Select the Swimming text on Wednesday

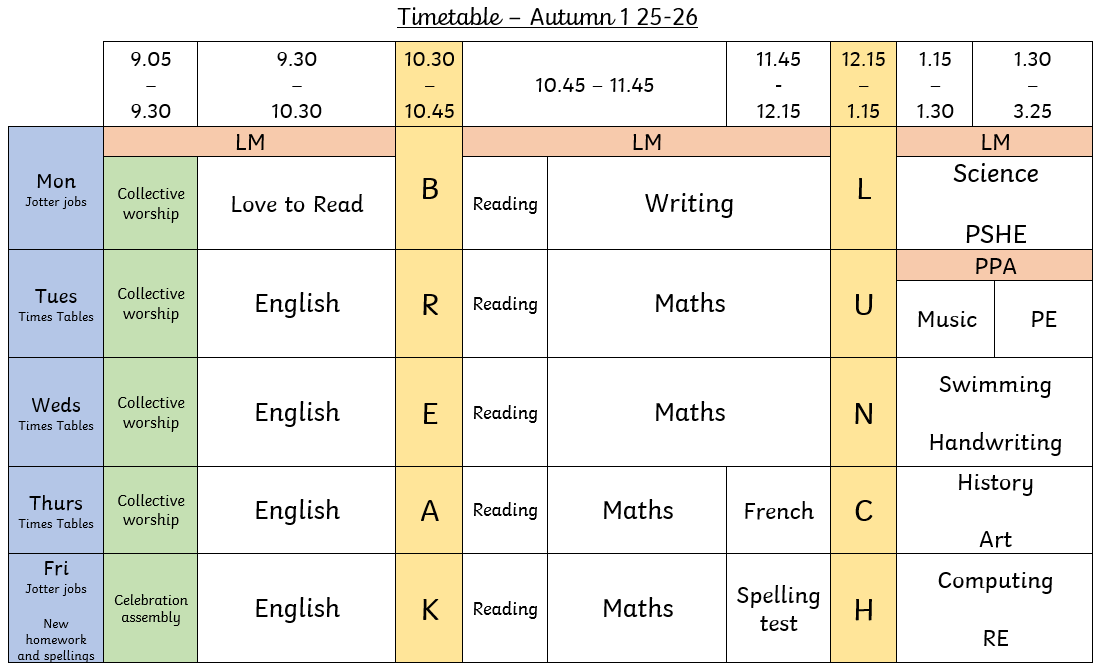coord(995,385)
